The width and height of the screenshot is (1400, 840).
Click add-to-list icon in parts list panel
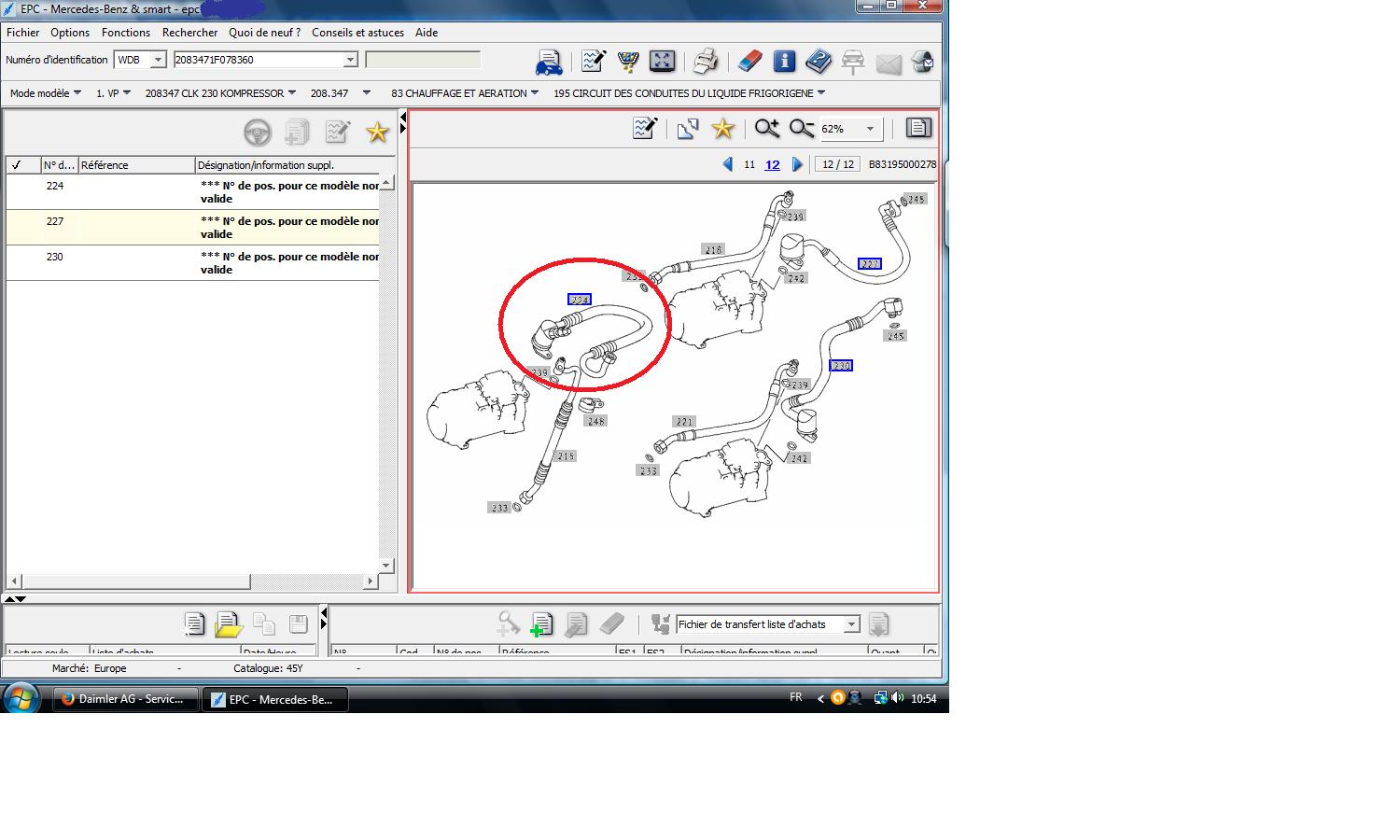[297, 133]
